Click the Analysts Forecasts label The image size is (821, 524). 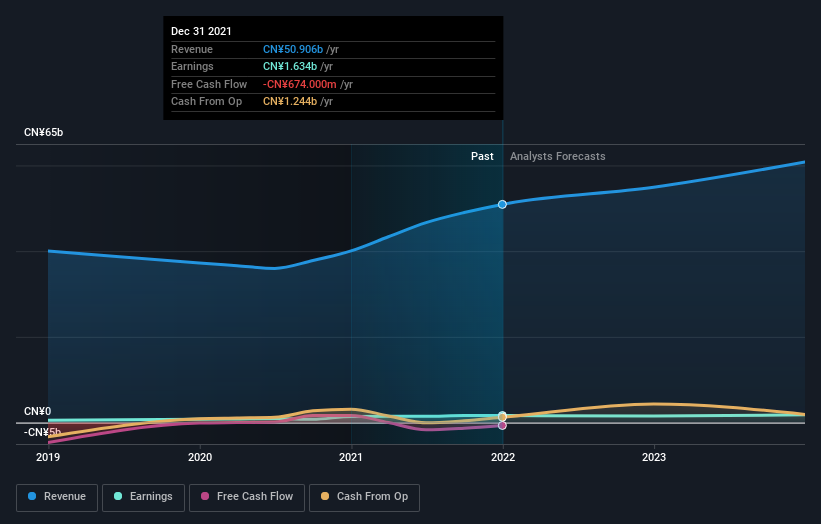point(558,157)
